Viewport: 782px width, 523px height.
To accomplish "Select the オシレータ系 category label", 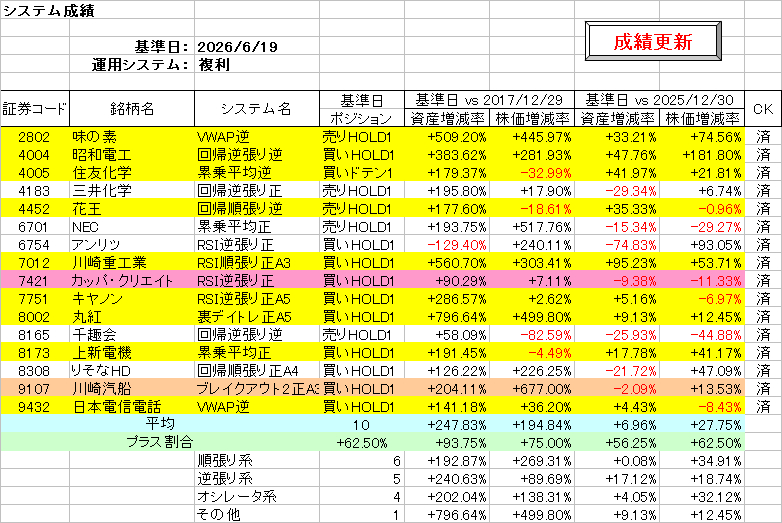I will pyautogui.click(x=257, y=496).
